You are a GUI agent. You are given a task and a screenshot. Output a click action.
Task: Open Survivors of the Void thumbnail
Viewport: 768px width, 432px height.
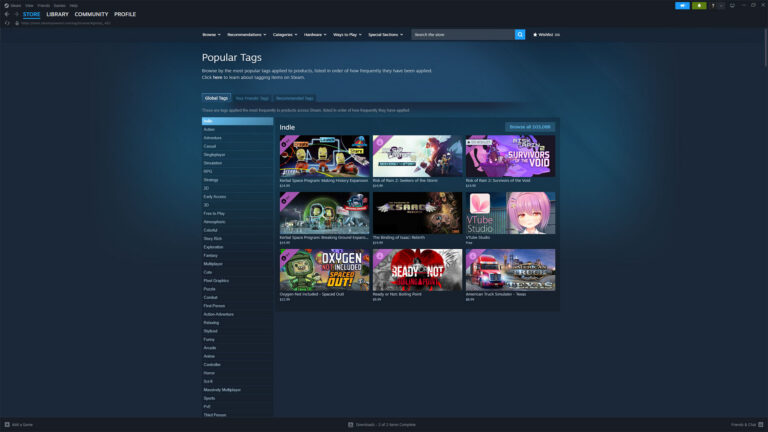510,156
